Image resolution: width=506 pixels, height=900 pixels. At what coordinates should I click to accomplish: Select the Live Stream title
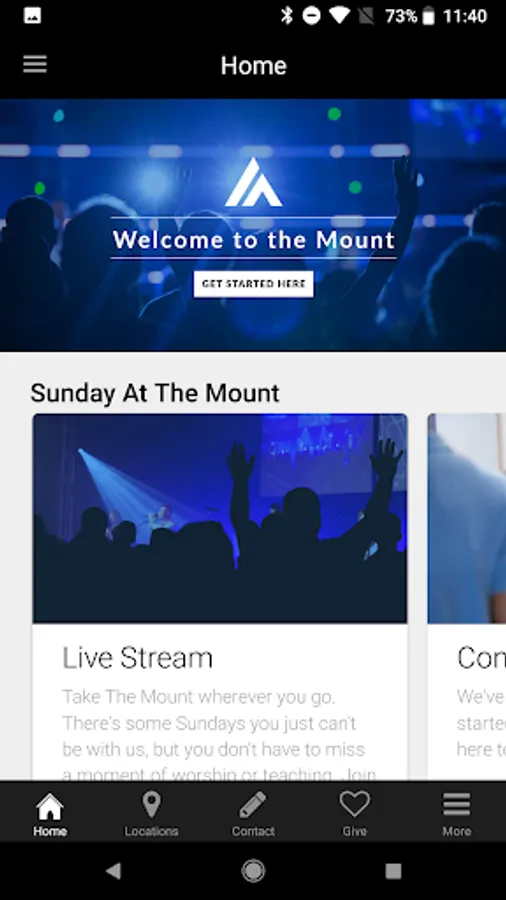pos(137,658)
